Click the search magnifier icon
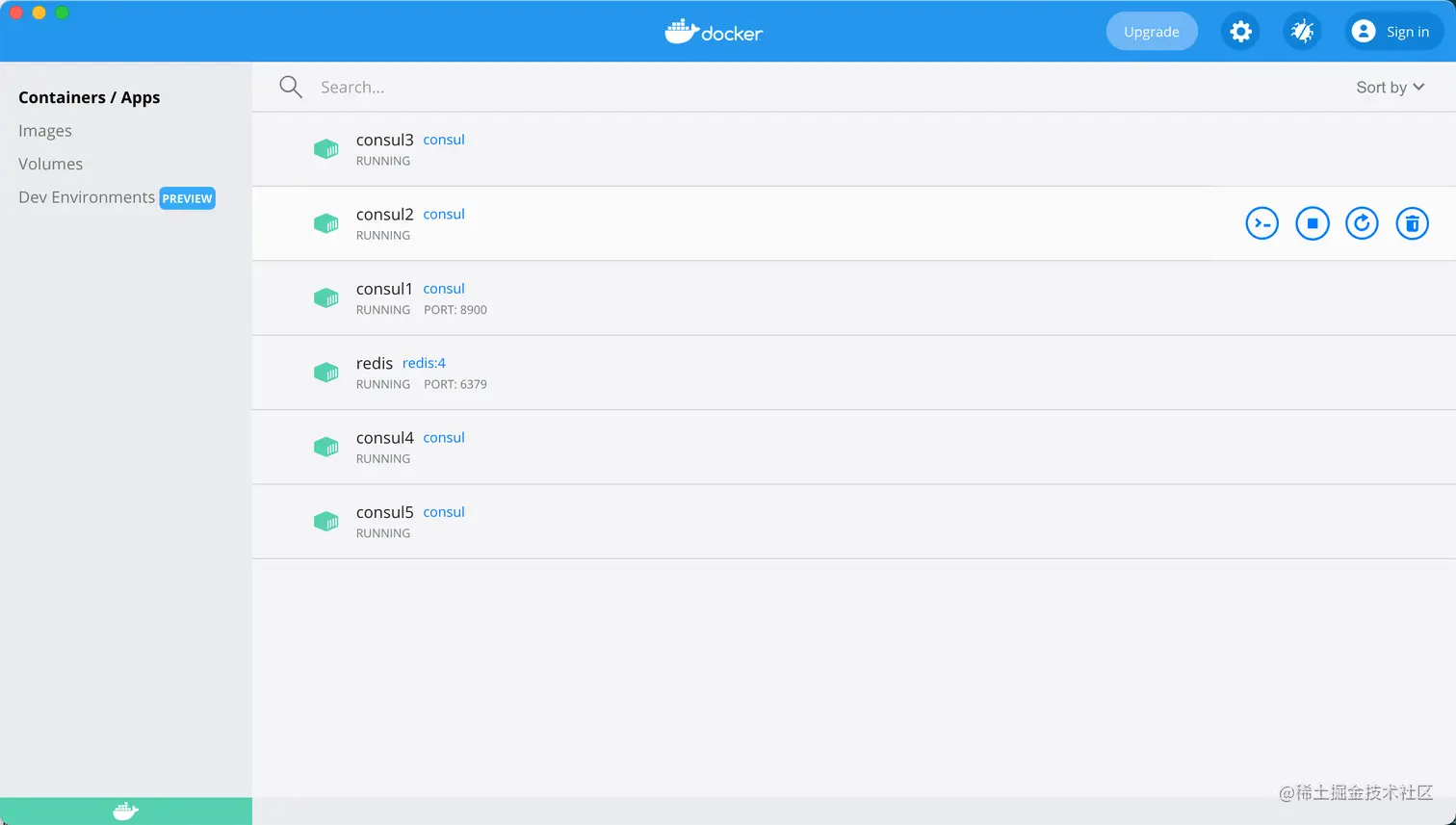This screenshot has width=1456, height=825. [x=291, y=87]
